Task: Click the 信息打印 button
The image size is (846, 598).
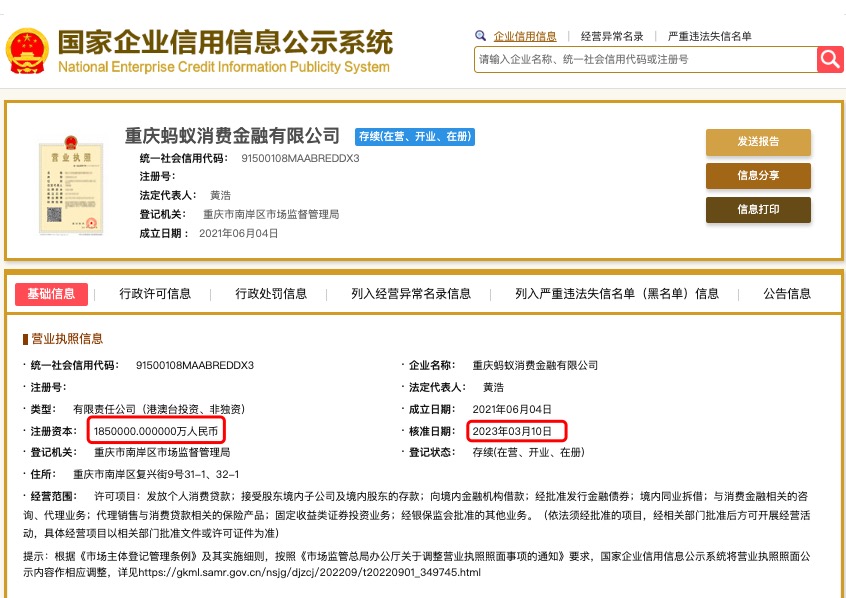Action: coord(758,210)
